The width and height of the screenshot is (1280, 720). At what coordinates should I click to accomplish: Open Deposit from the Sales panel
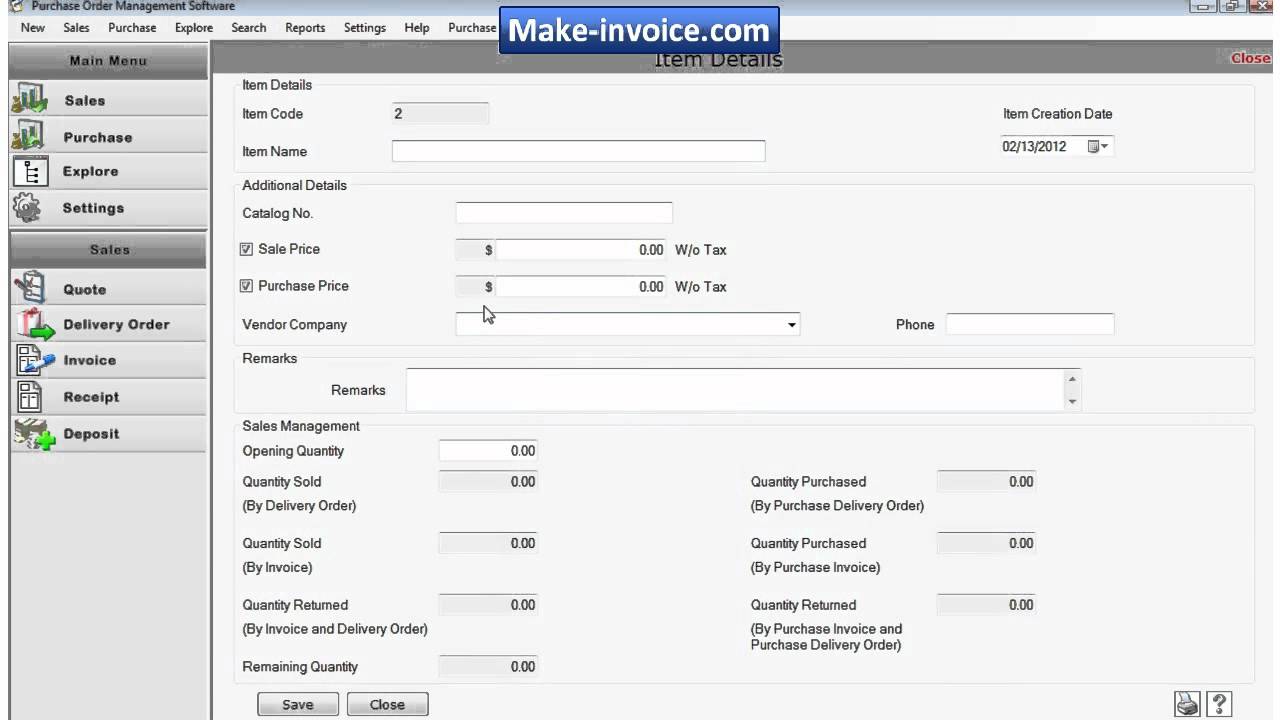(108, 434)
